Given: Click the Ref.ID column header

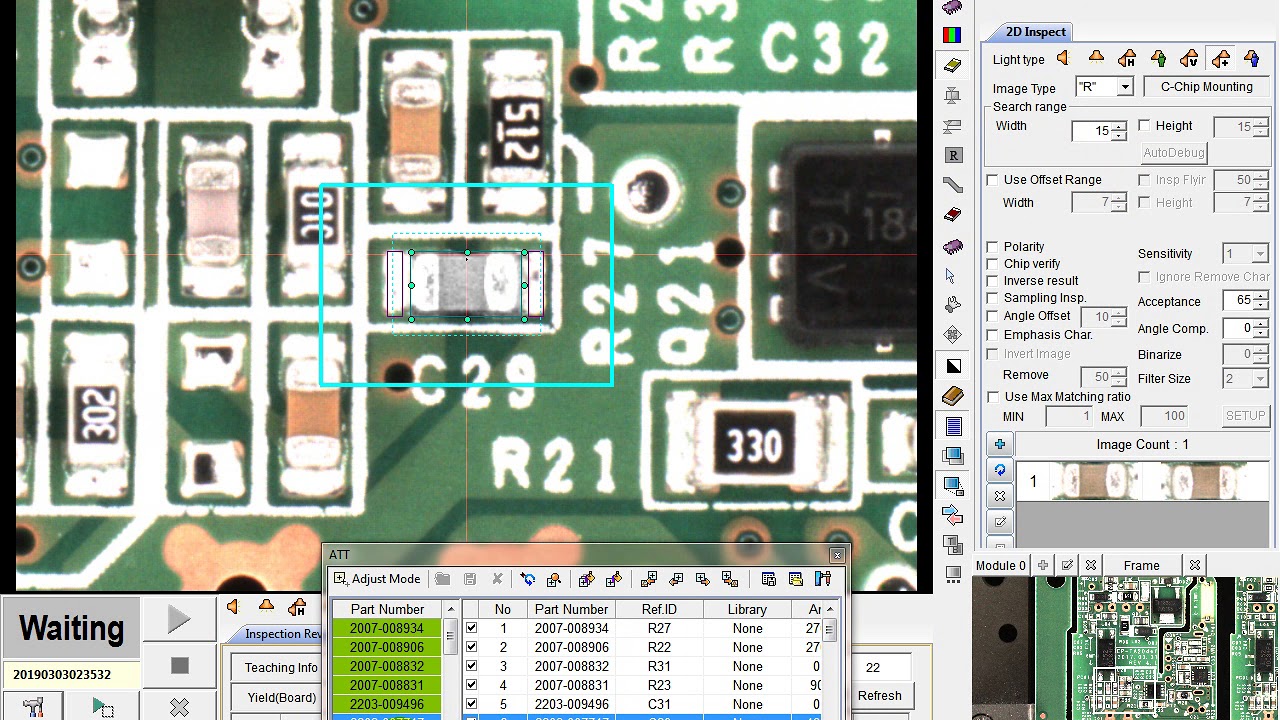Looking at the screenshot, I should (x=659, y=609).
